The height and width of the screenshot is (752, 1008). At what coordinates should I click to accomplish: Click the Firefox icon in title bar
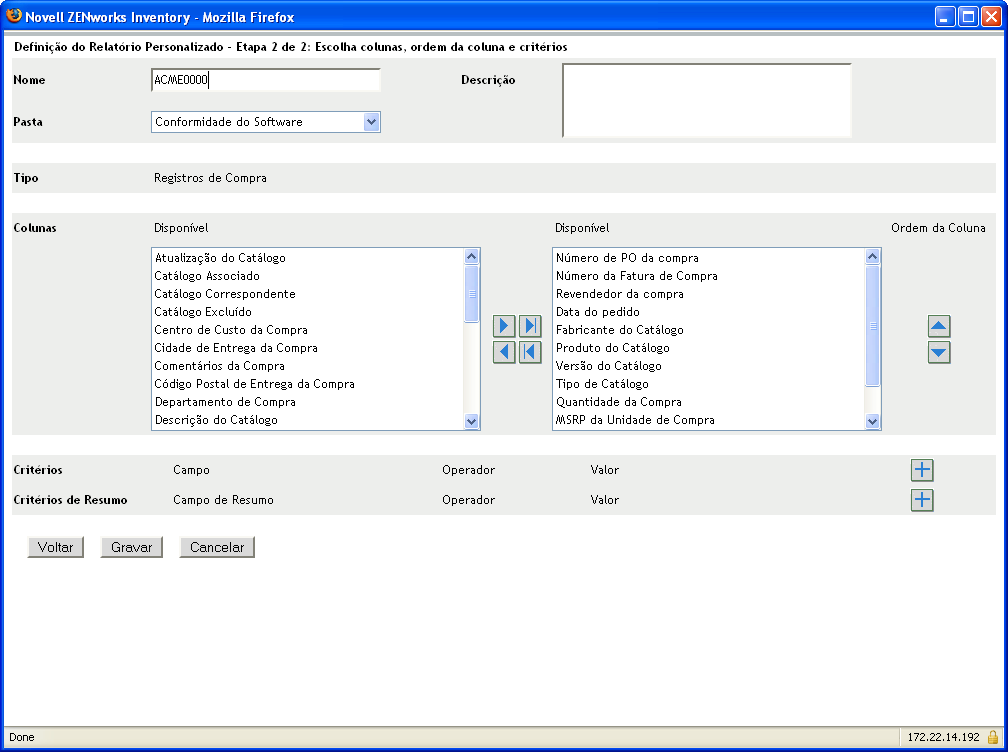(14, 16)
